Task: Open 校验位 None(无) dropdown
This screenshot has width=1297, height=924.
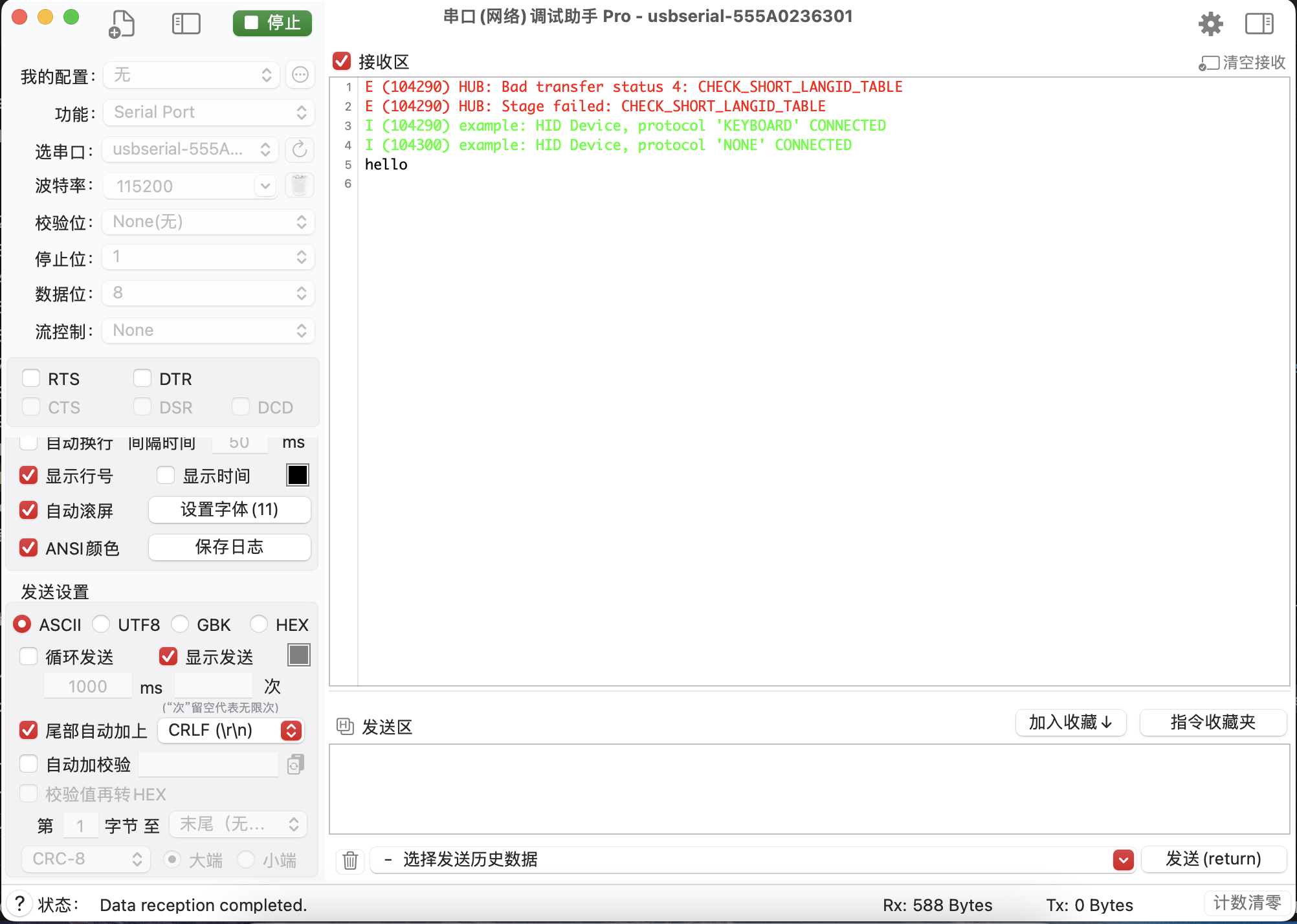Action: click(209, 223)
